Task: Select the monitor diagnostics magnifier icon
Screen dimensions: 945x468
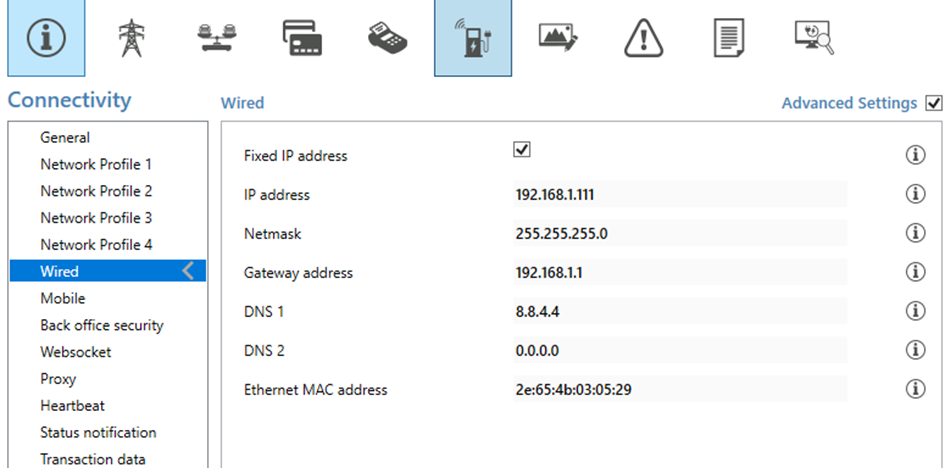Action: click(814, 37)
